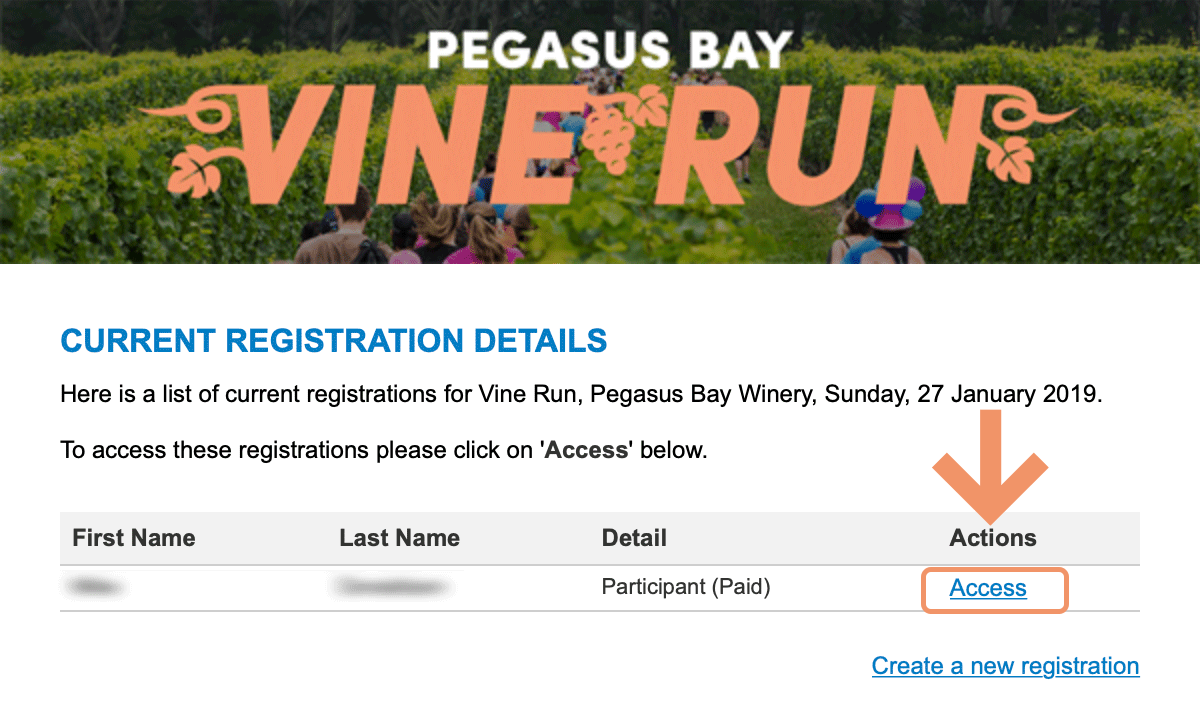Click the Create a new registration link
Image resolution: width=1200 pixels, height=707 pixels.
[1005, 666]
